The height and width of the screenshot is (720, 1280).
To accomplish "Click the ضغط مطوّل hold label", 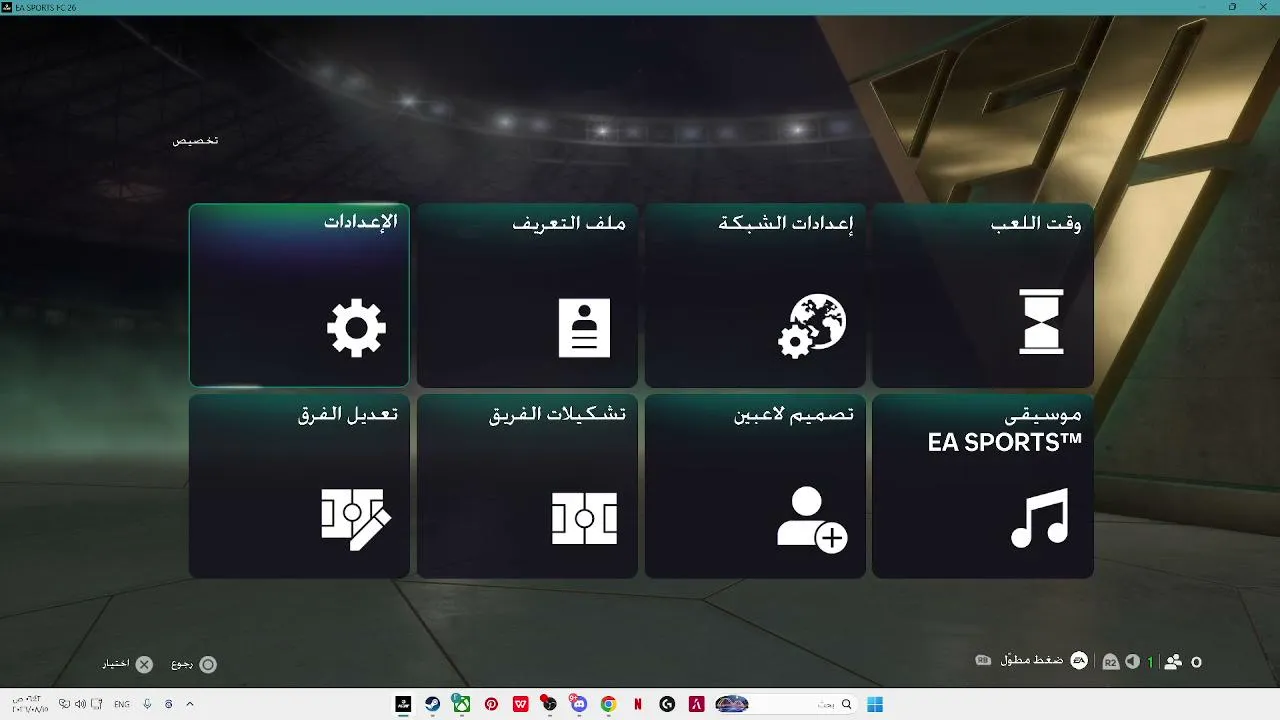I will [1031, 661].
